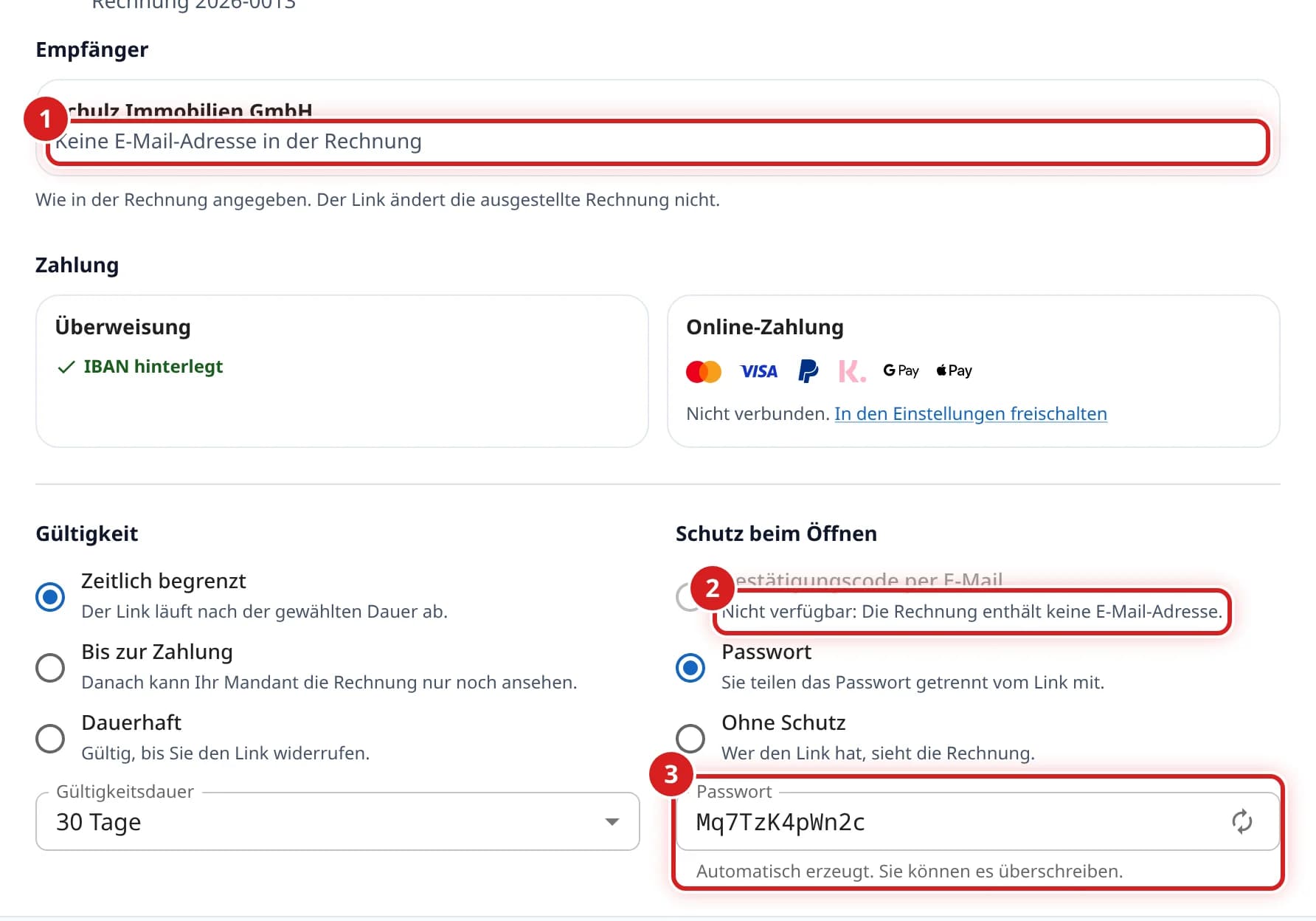Screen dimensions: 1316x921
Task: Click the Automatisch erzeugt hint text
Action: click(910, 871)
